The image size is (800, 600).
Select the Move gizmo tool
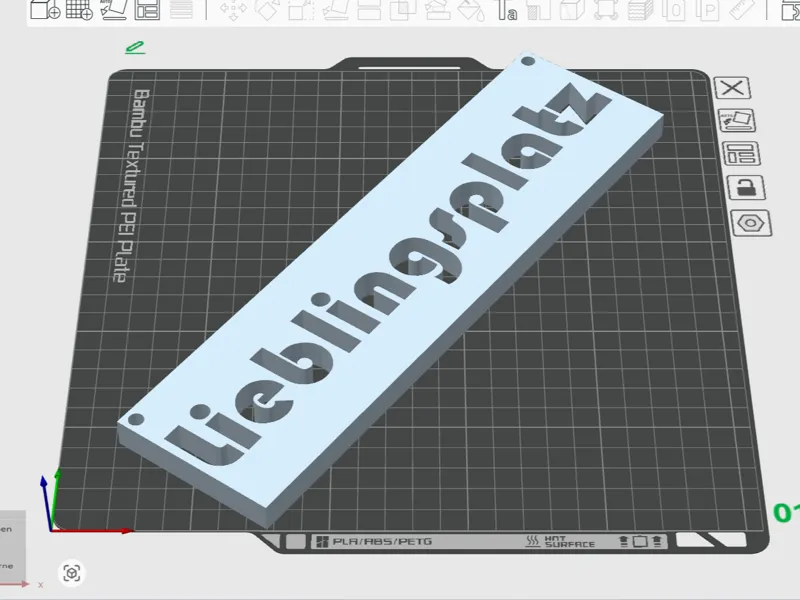233,10
